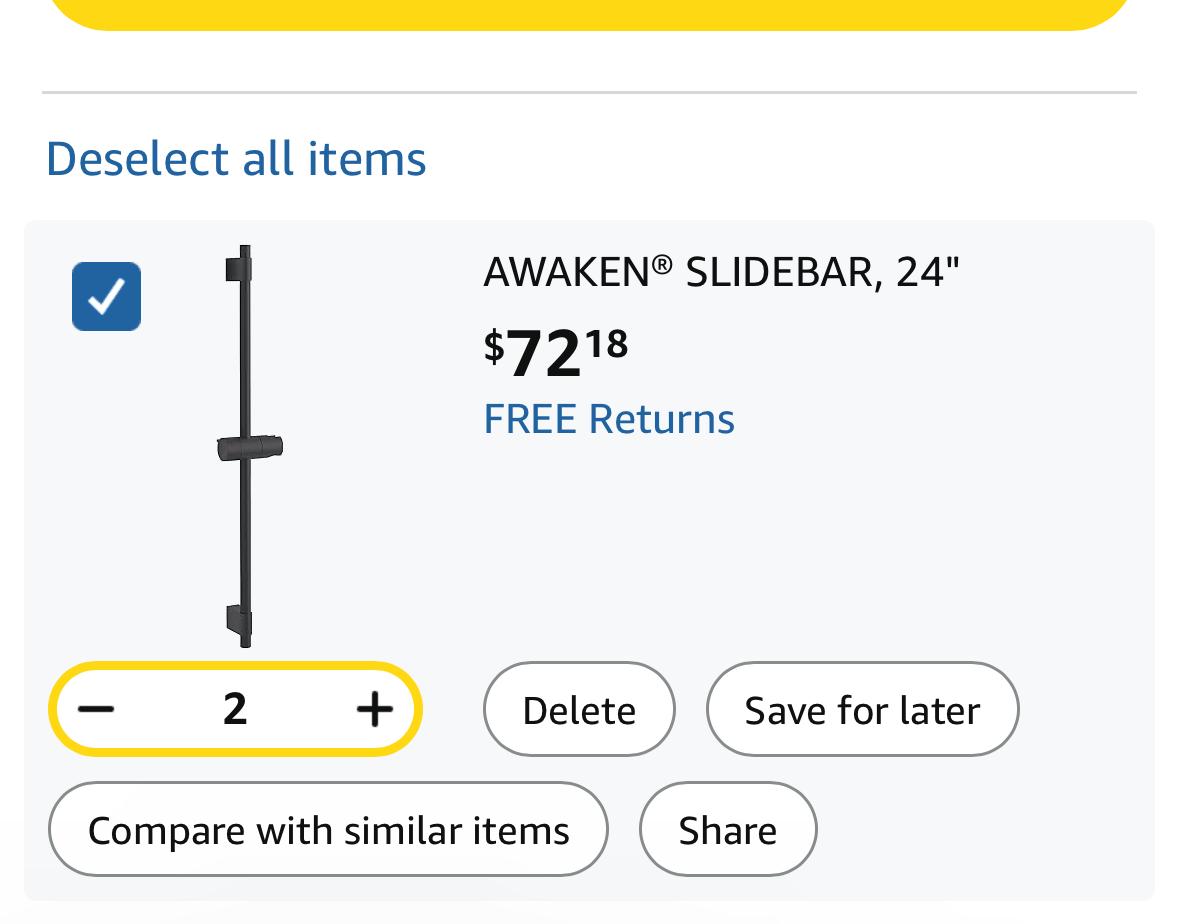Click the cents portion of the price
The image size is (1179, 924).
click(607, 343)
